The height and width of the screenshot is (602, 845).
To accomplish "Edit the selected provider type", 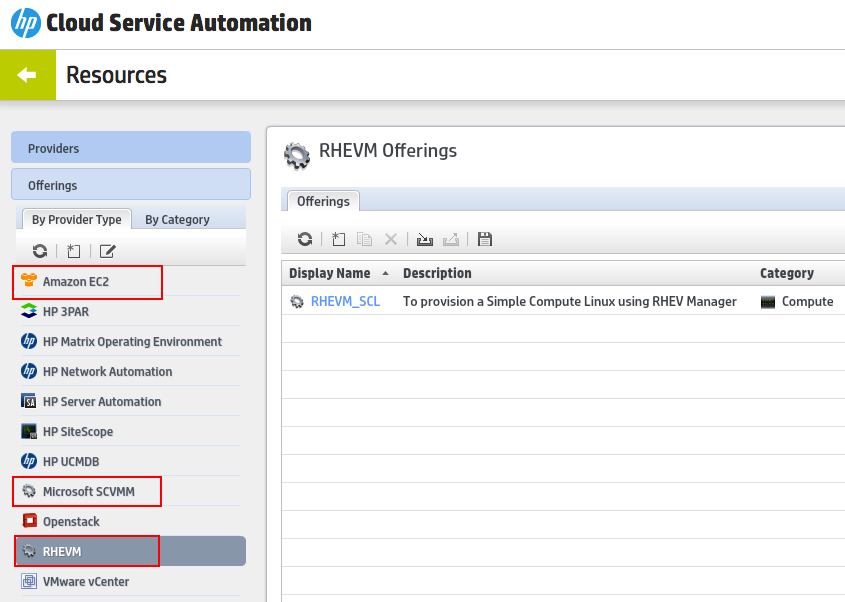I will point(107,251).
